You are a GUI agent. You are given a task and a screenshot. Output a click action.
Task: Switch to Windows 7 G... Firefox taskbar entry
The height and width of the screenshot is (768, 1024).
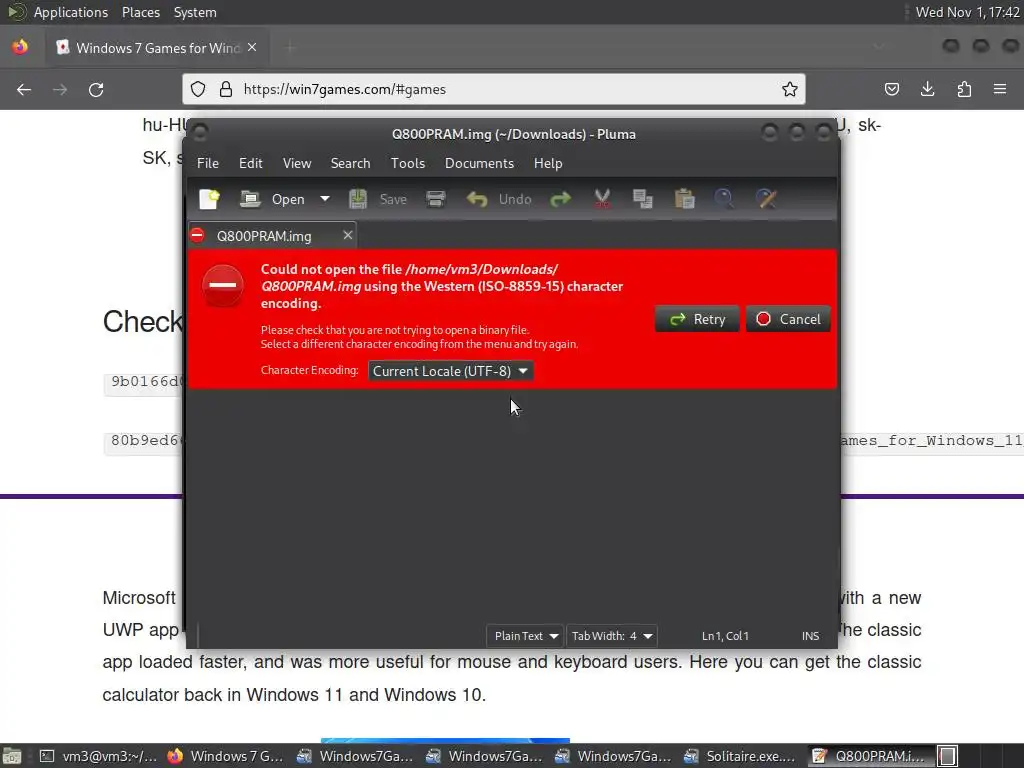point(226,756)
